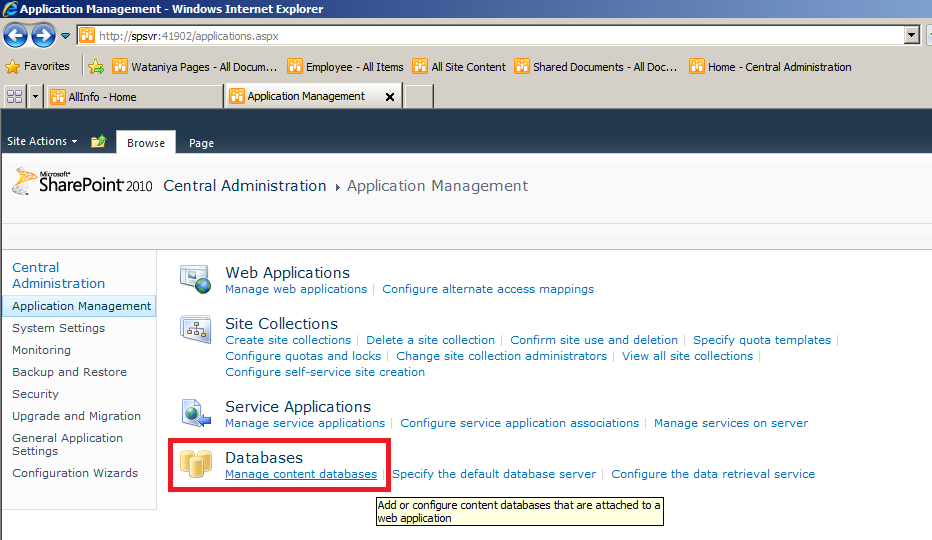Click Manage service applications link
Image resolution: width=932 pixels, height=540 pixels.
point(305,423)
